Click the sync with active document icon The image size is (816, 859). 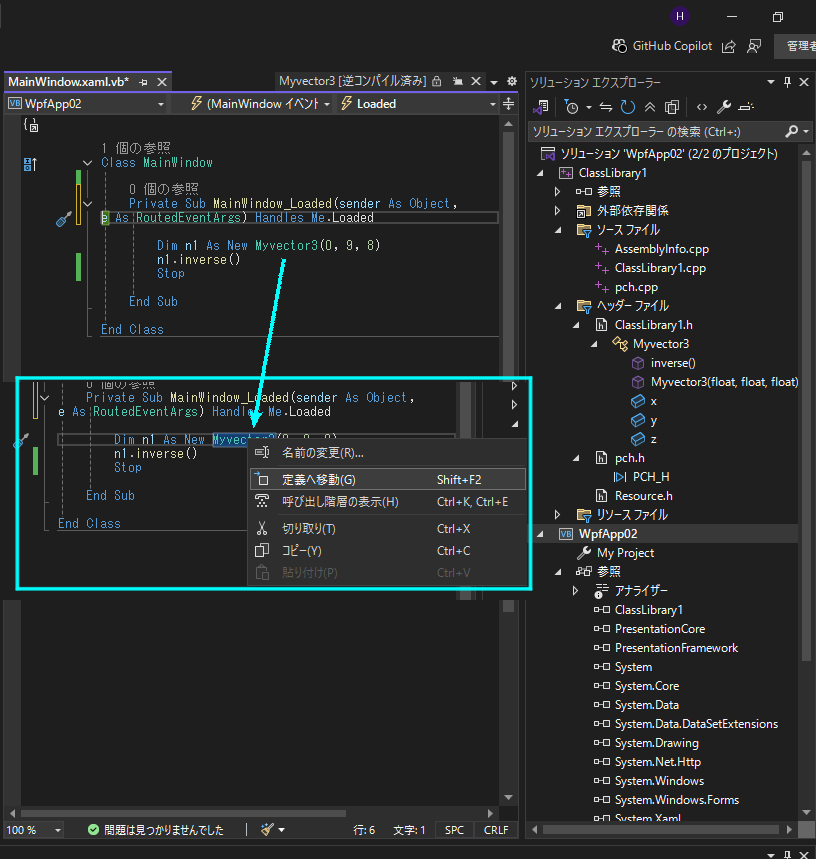pos(606,107)
